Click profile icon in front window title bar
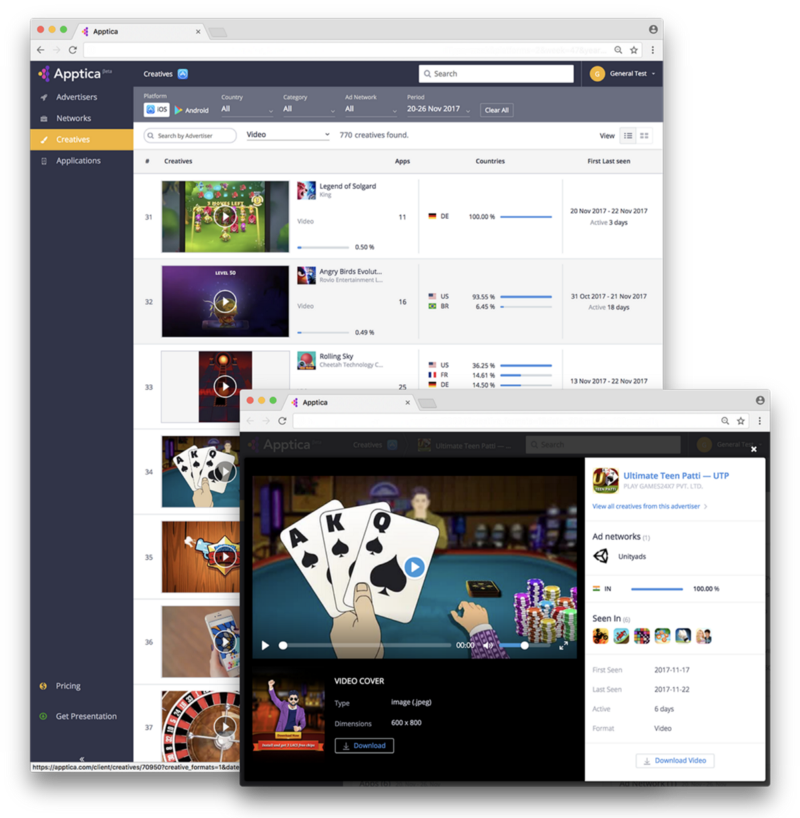The image size is (800, 818). pyautogui.click(x=760, y=400)
